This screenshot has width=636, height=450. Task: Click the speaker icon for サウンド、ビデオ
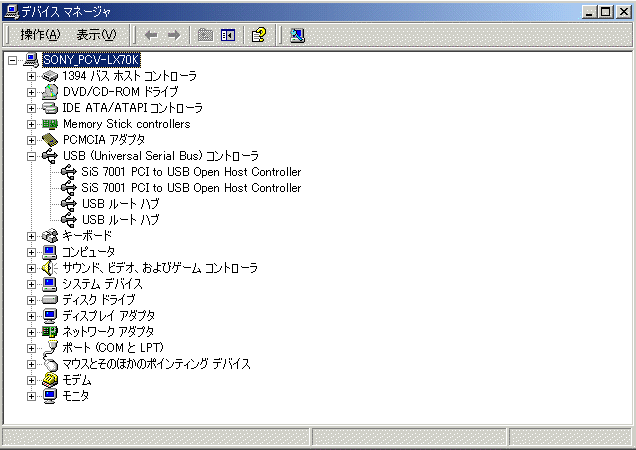[50, 268]
